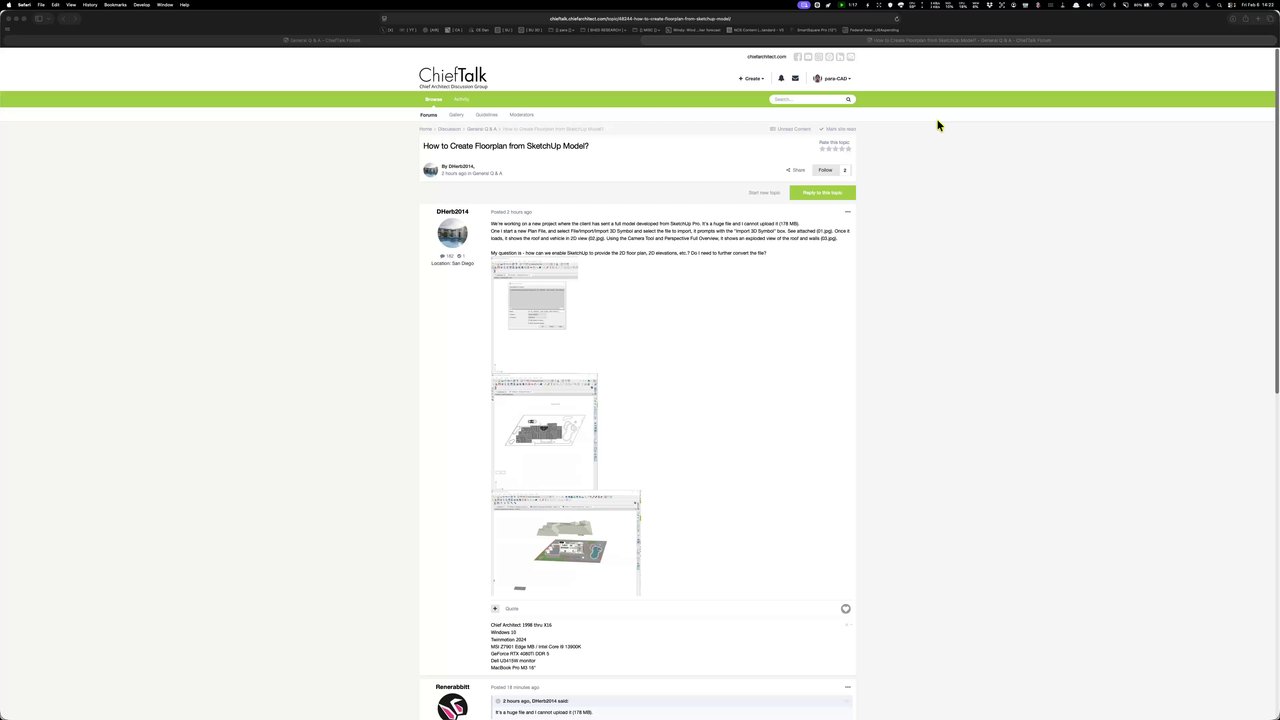Open Unread Content link
This screenshot has height=720, width=1280.
click(791, 129)
